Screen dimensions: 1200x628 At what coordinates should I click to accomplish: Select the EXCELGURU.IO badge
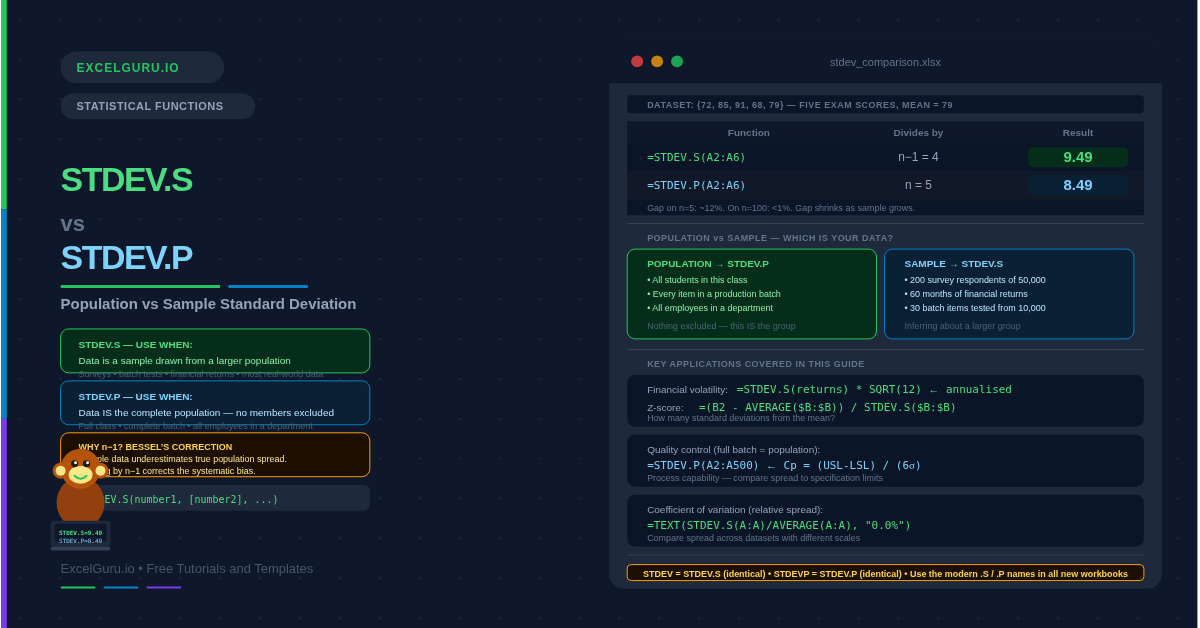(x=142, y=68)
